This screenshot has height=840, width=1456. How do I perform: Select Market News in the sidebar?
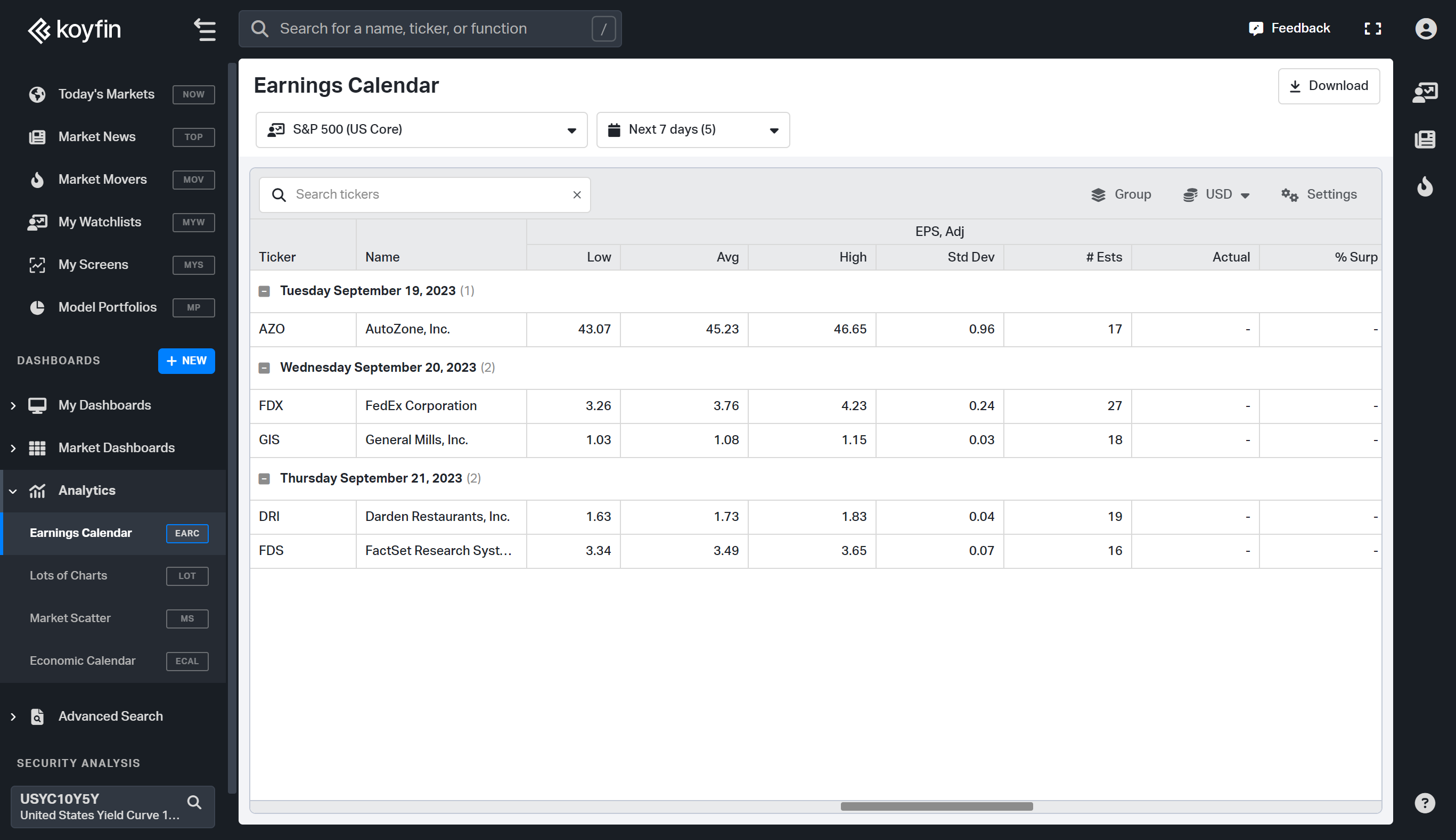point(96,137)
